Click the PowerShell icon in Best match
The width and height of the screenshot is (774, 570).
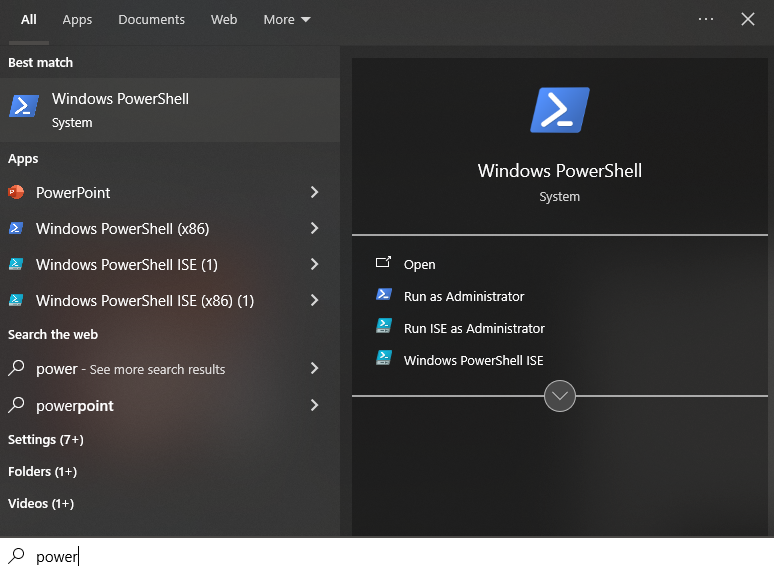pos(24,106)
